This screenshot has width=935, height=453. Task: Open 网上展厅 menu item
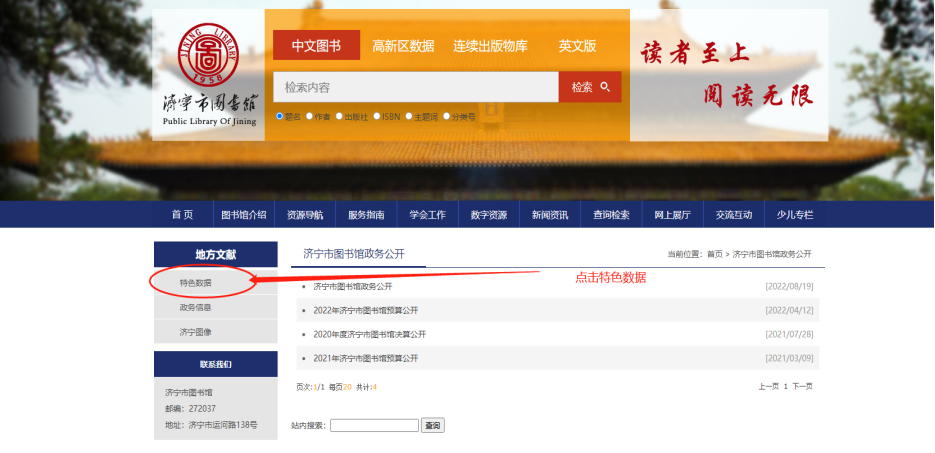pyautogui.click(x=673, y=215)
